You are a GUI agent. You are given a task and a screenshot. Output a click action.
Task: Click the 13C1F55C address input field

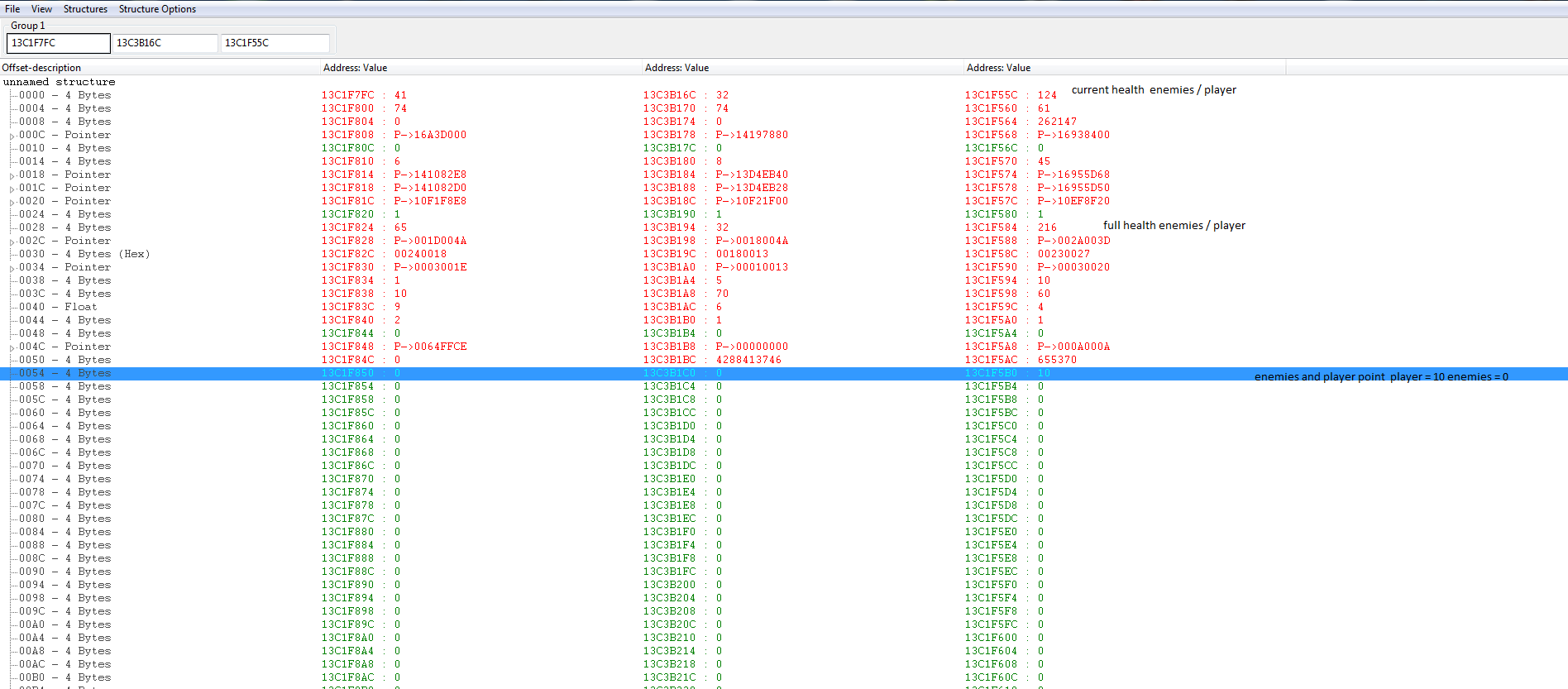pos(275,43)
